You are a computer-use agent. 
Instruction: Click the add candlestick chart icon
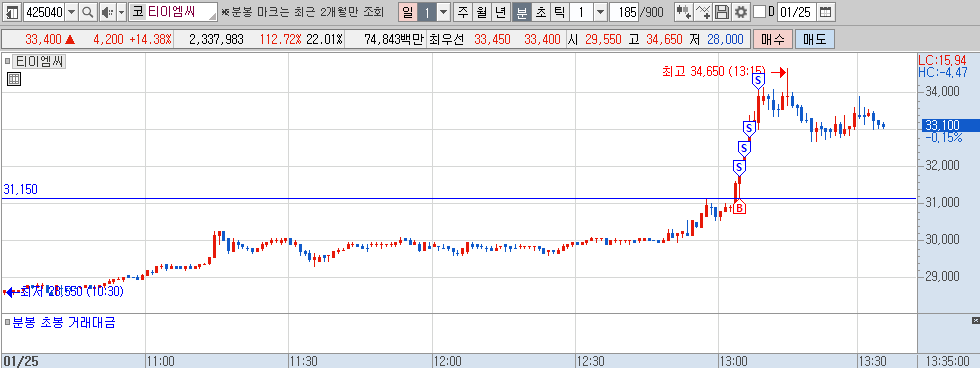[x=684, y=12]
